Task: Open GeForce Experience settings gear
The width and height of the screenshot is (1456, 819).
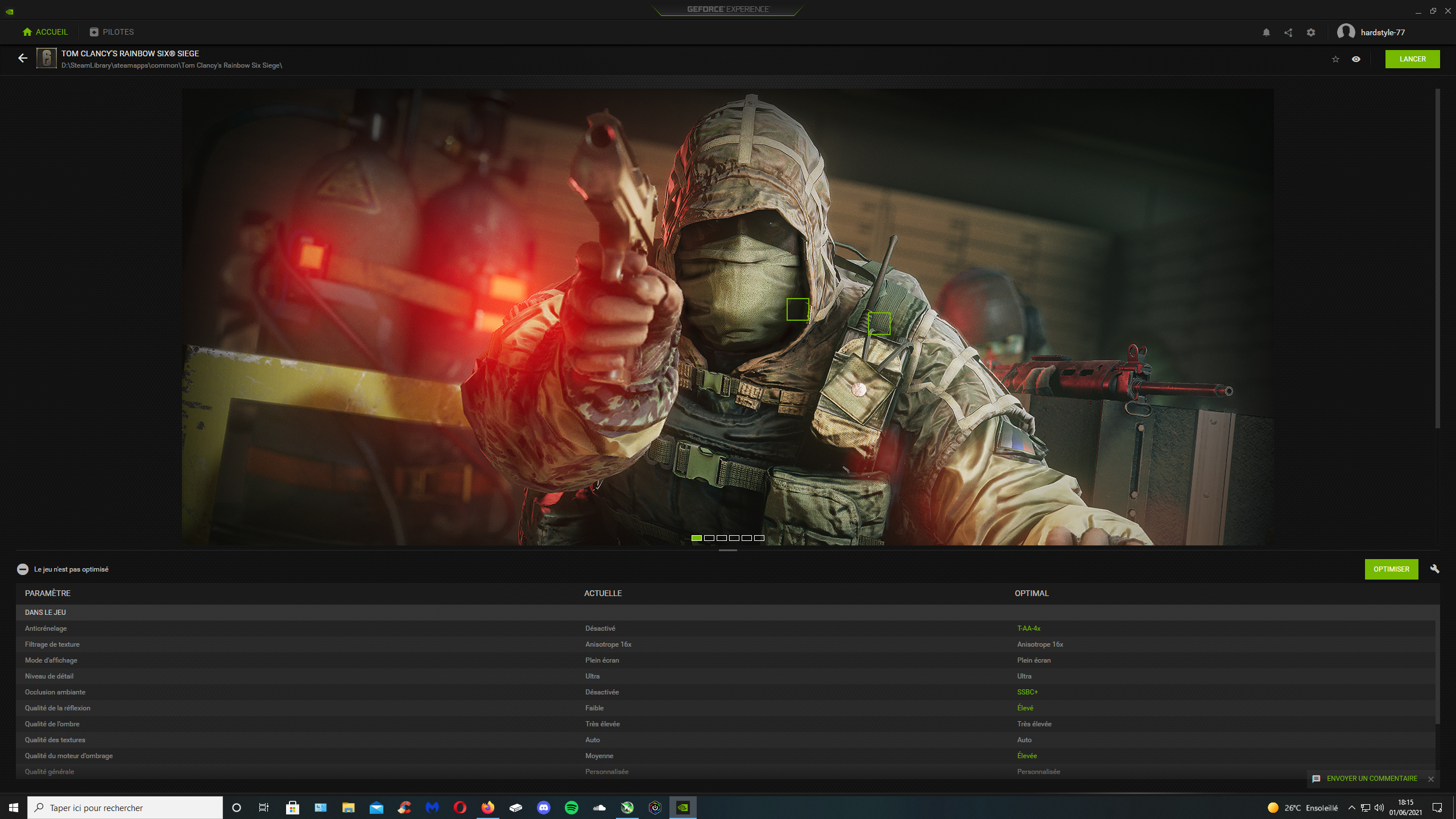Action: 1311,32
